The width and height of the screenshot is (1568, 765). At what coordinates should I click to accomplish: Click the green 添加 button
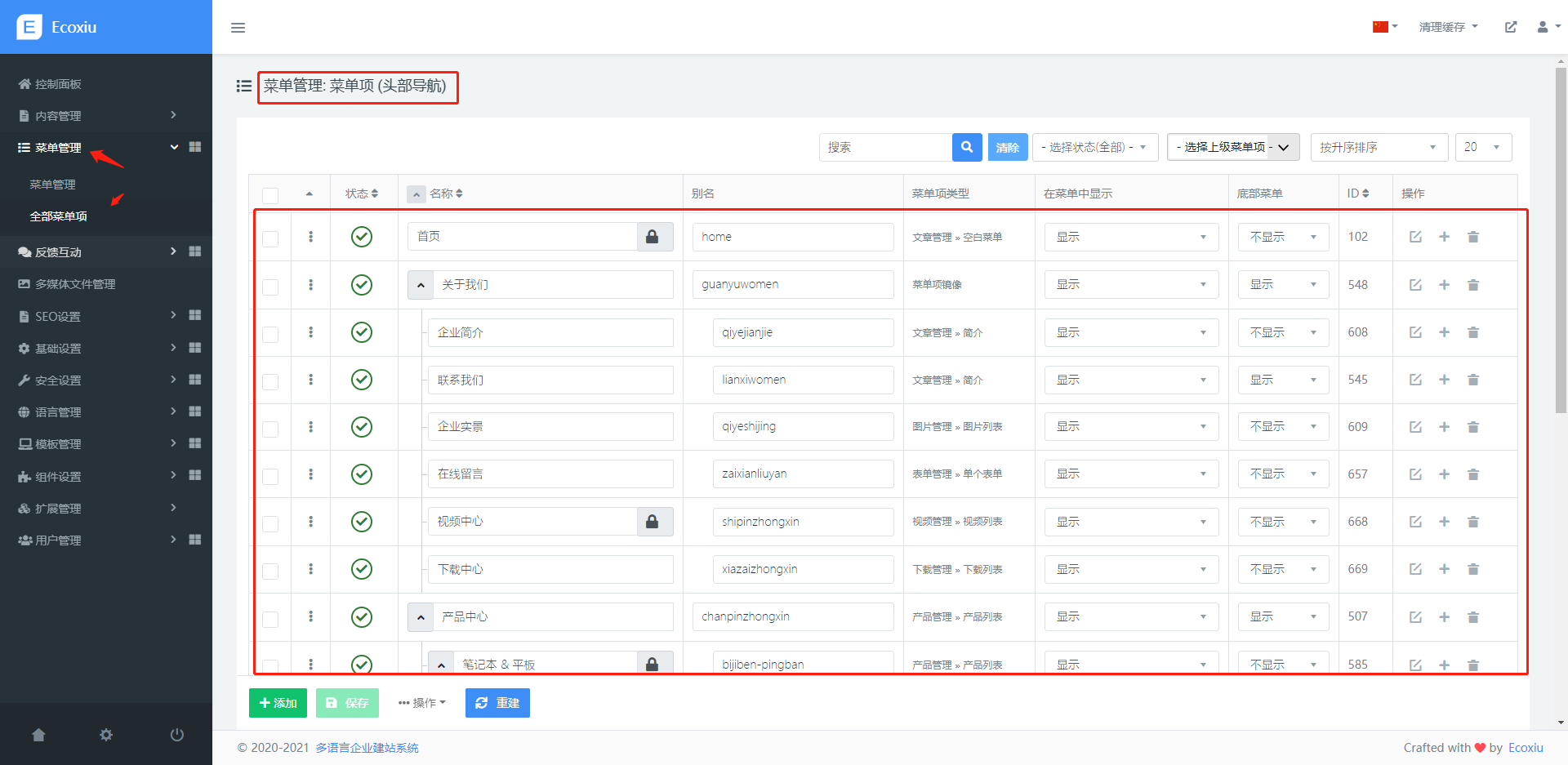[x=278, y=703]
